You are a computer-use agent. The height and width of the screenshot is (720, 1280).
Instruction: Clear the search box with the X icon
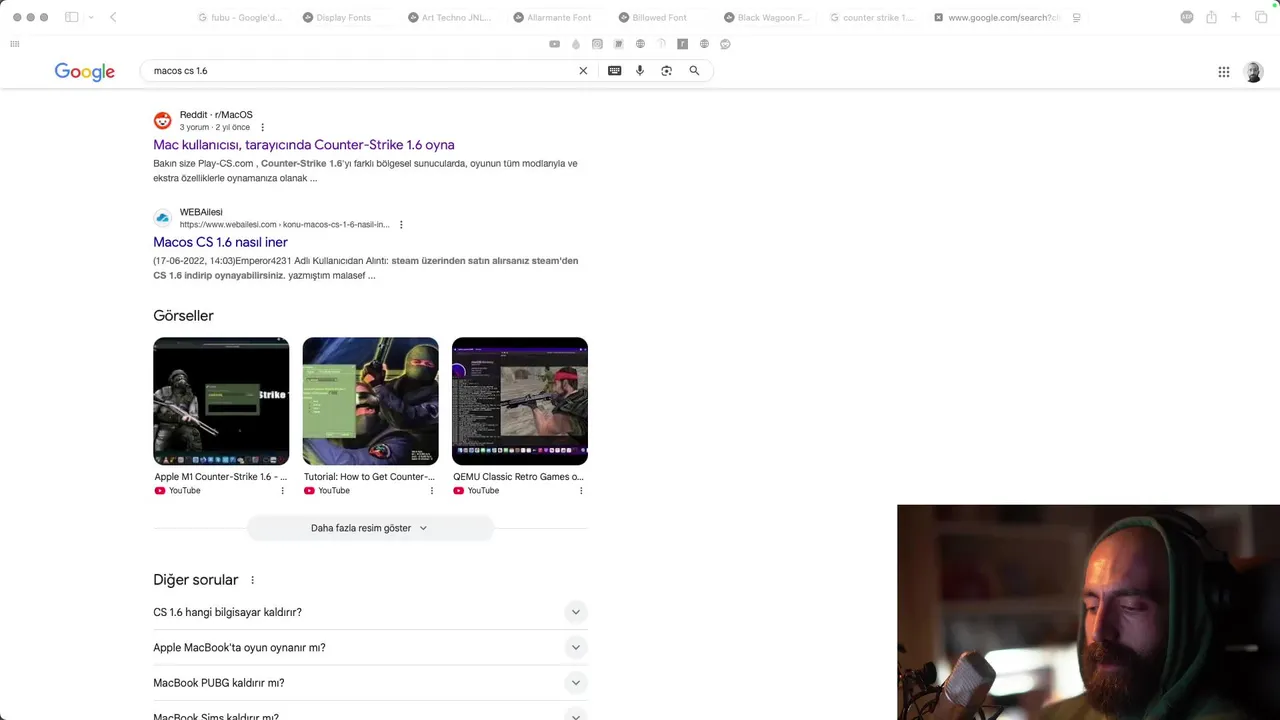click(583, 71)
